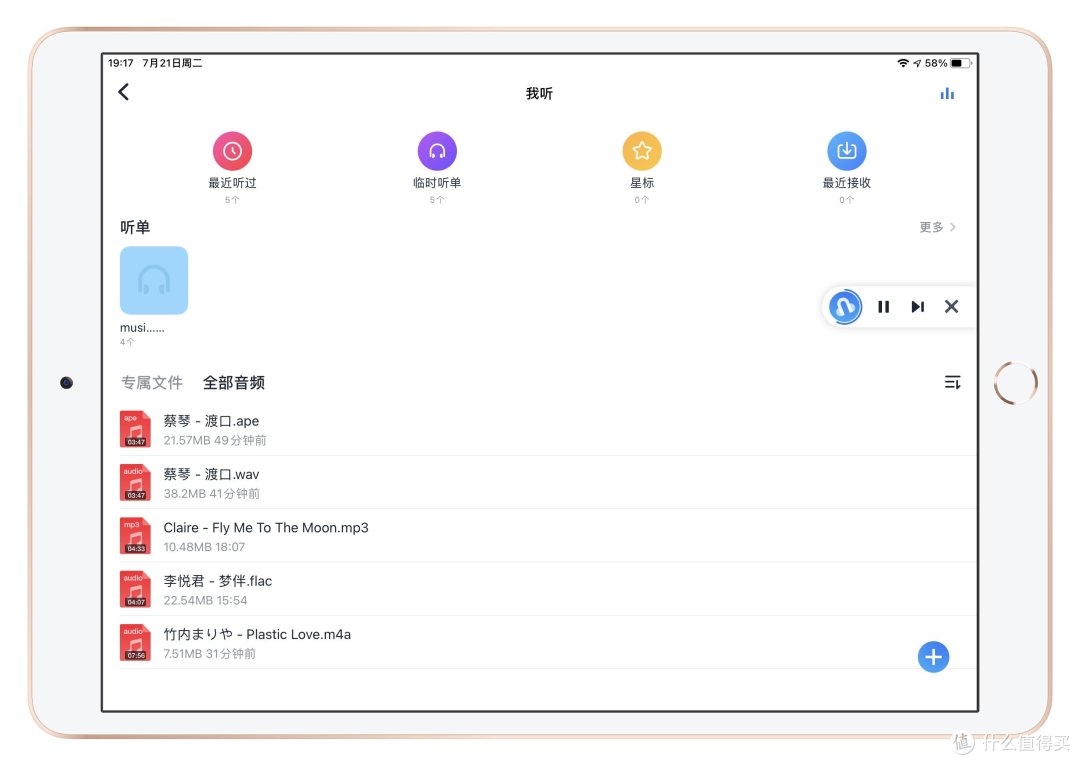Click the 38.2MB 41分钟前 file details
The width and height of the screenshot is (1080, 765).
point(211,494)
